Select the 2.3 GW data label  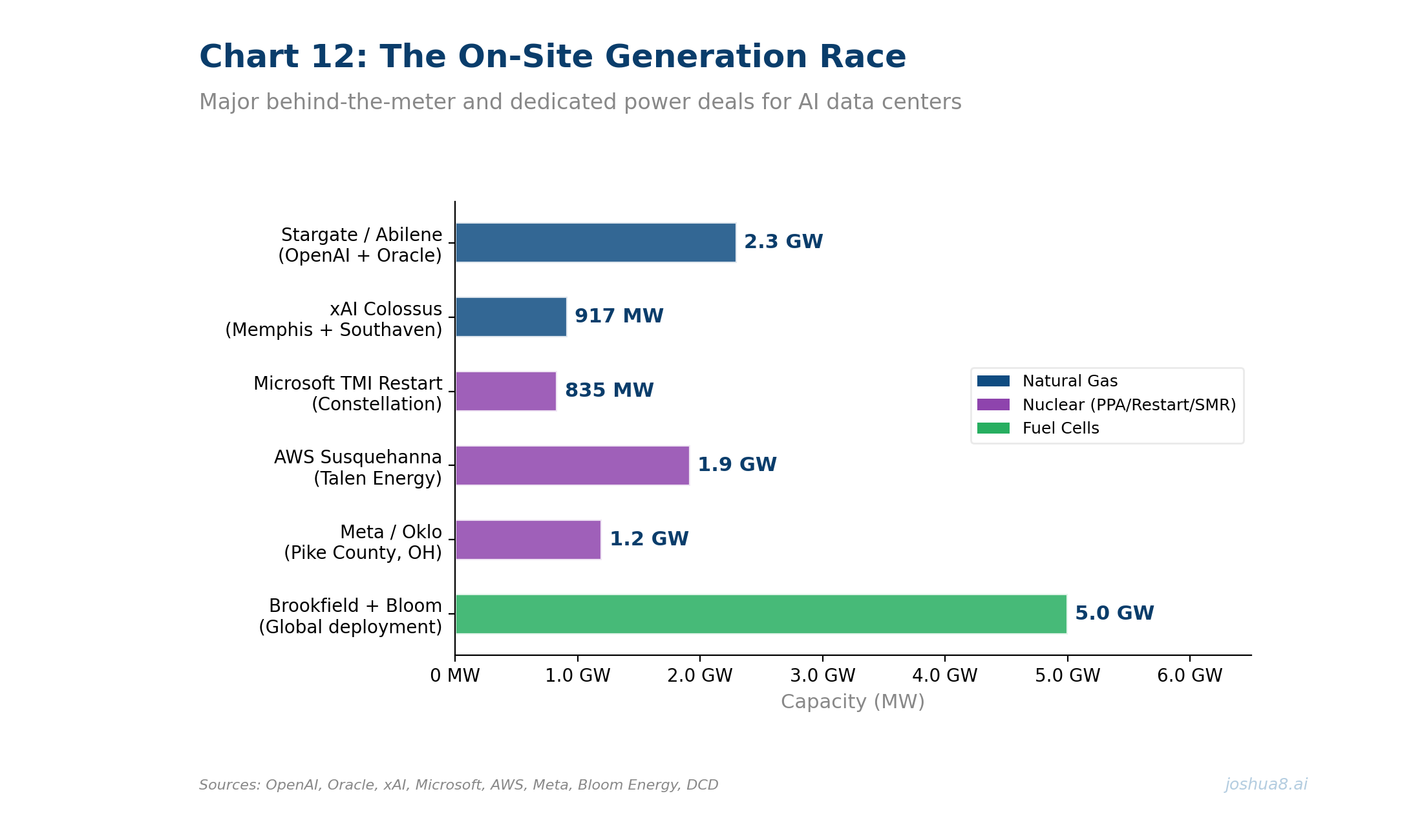783,240
